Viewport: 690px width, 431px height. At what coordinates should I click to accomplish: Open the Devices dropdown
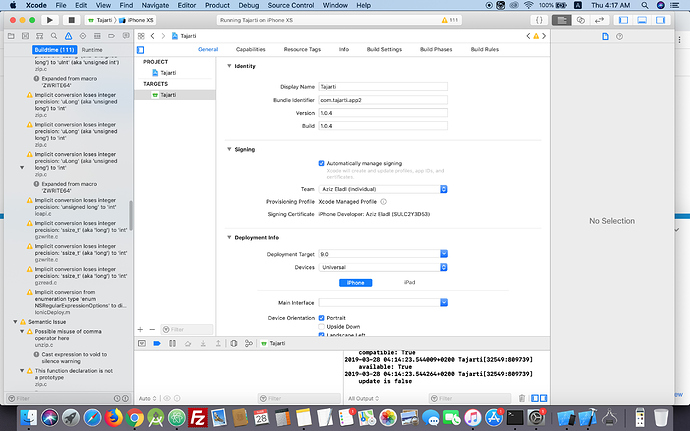click(x=383, y=267)
